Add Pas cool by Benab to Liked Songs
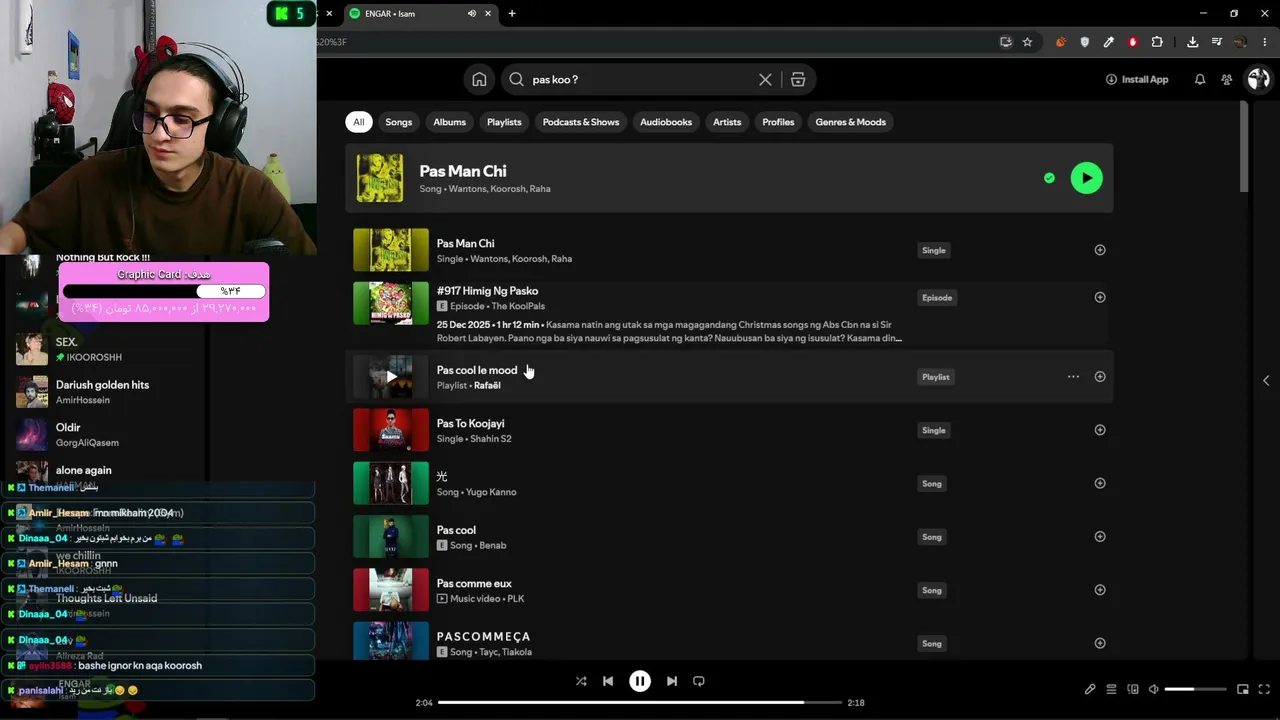Image resolution: width=1280 pixels, height=720 pixels. (1100, 537)
